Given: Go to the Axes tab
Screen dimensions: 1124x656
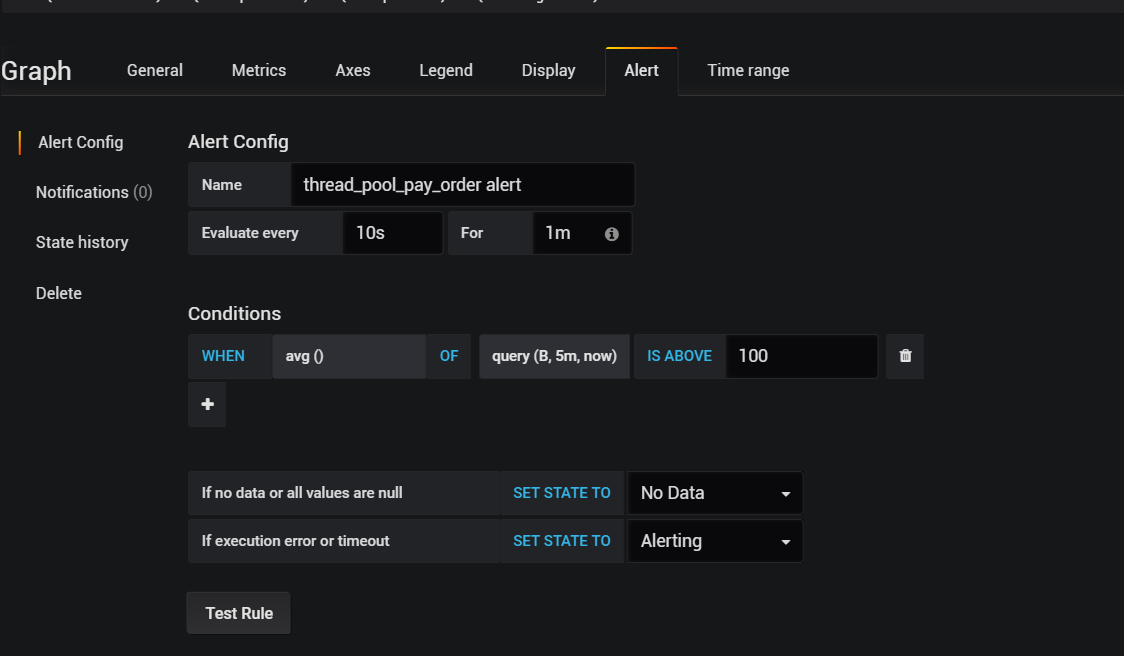Looking at the screenshot, I should coord(353,70).
